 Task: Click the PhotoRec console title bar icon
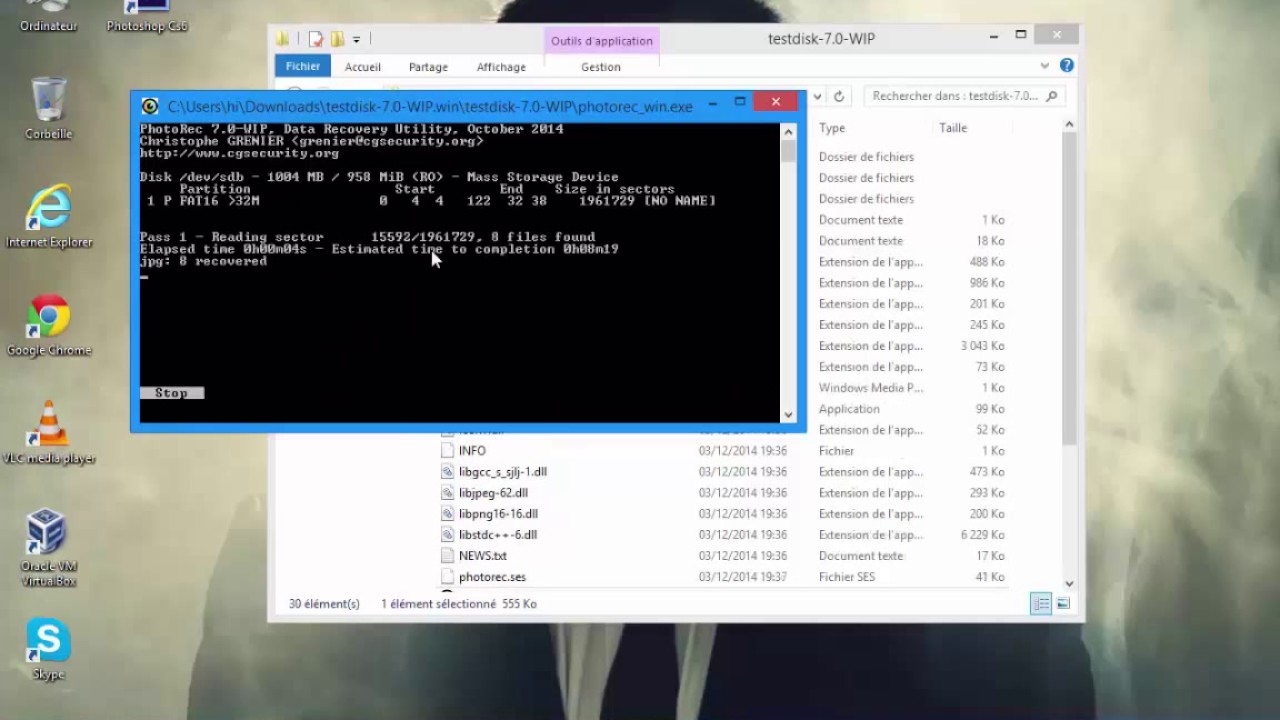150,106
